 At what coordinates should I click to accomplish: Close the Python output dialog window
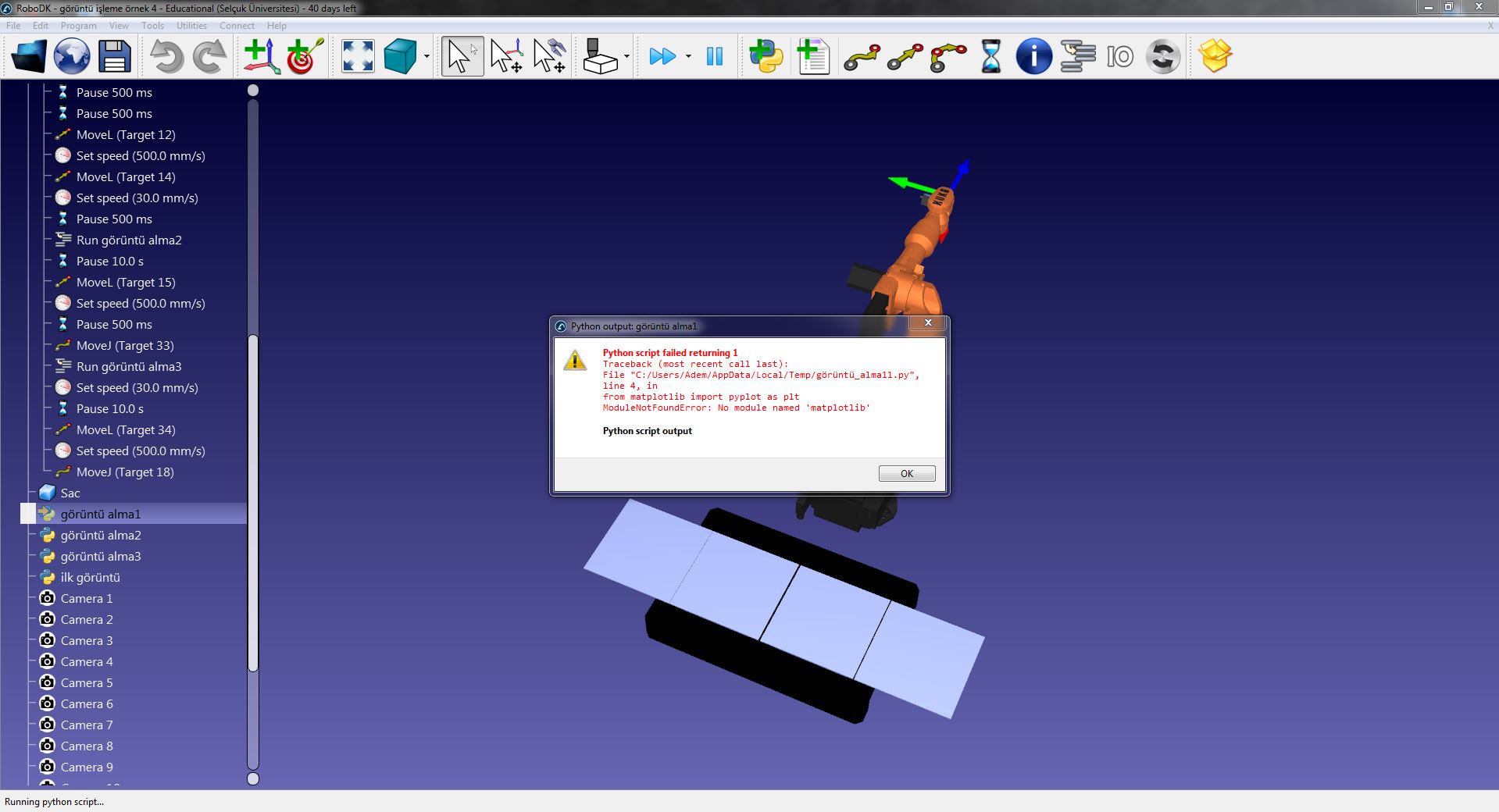[928, 322]
